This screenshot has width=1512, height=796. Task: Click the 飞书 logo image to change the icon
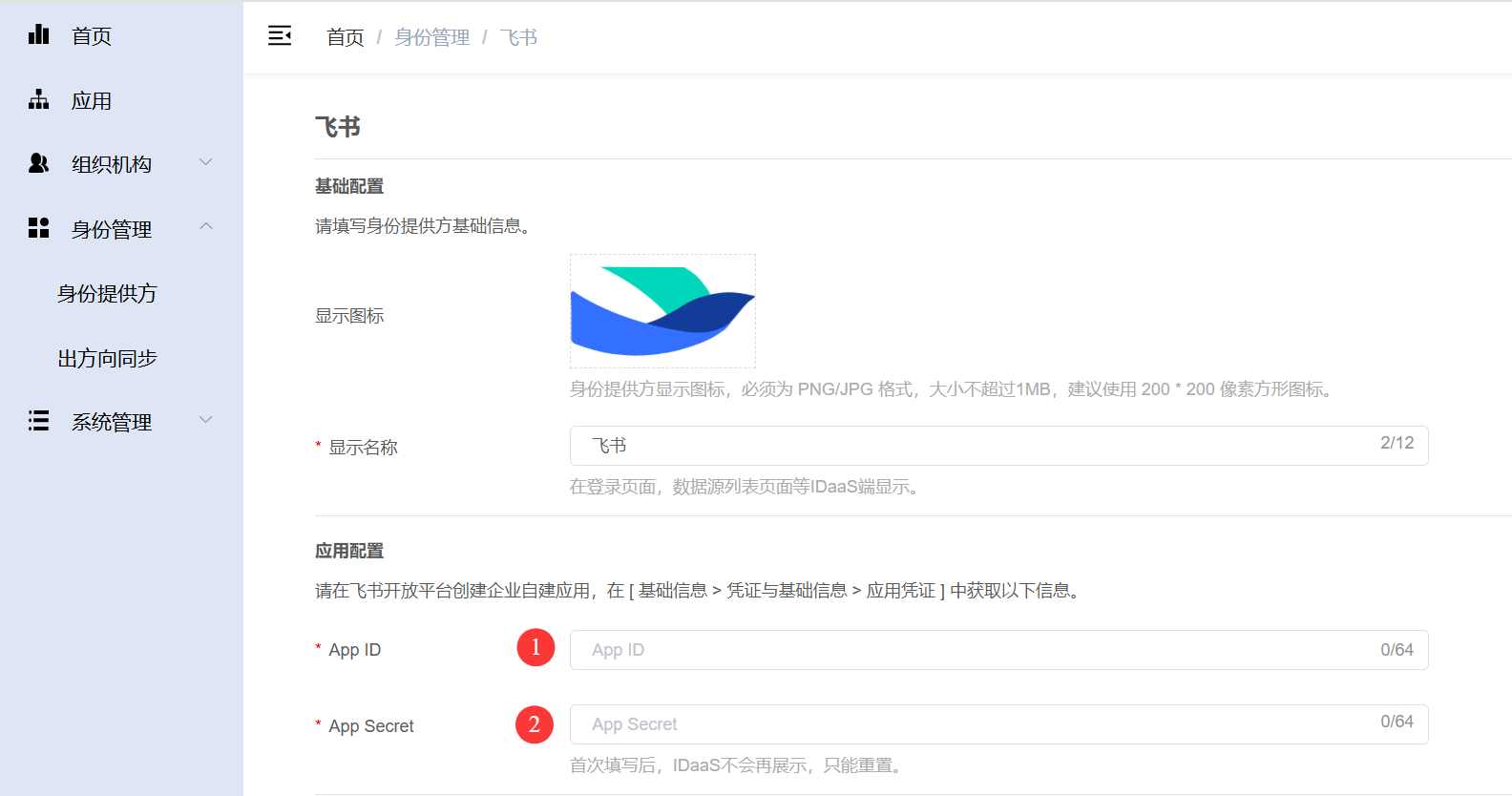click(662, 311)
